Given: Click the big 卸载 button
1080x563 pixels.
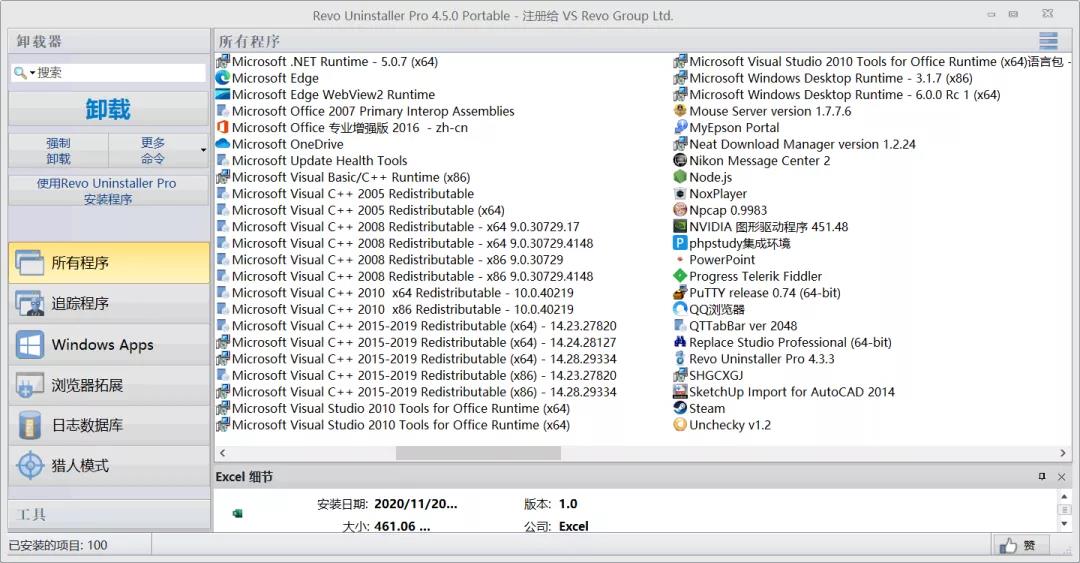Looking at the screenshot, I should point(108,109).
